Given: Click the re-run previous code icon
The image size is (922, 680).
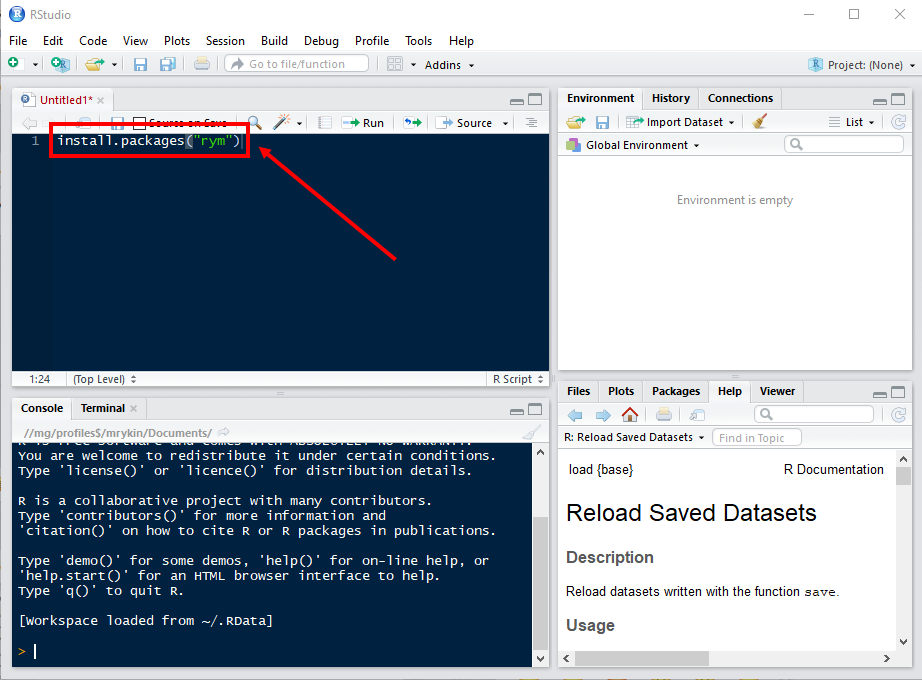Looking at the screenshot, I should click(x=412, y=122).
